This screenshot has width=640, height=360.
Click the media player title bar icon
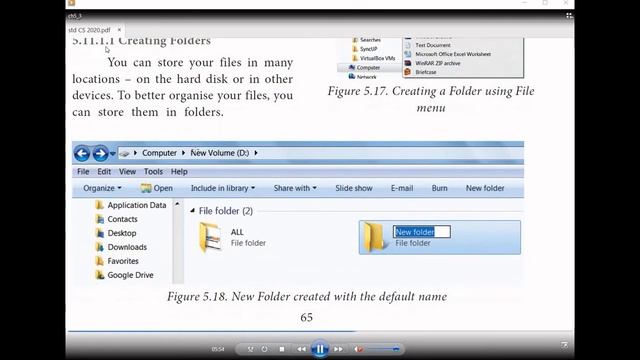point(72,2)
